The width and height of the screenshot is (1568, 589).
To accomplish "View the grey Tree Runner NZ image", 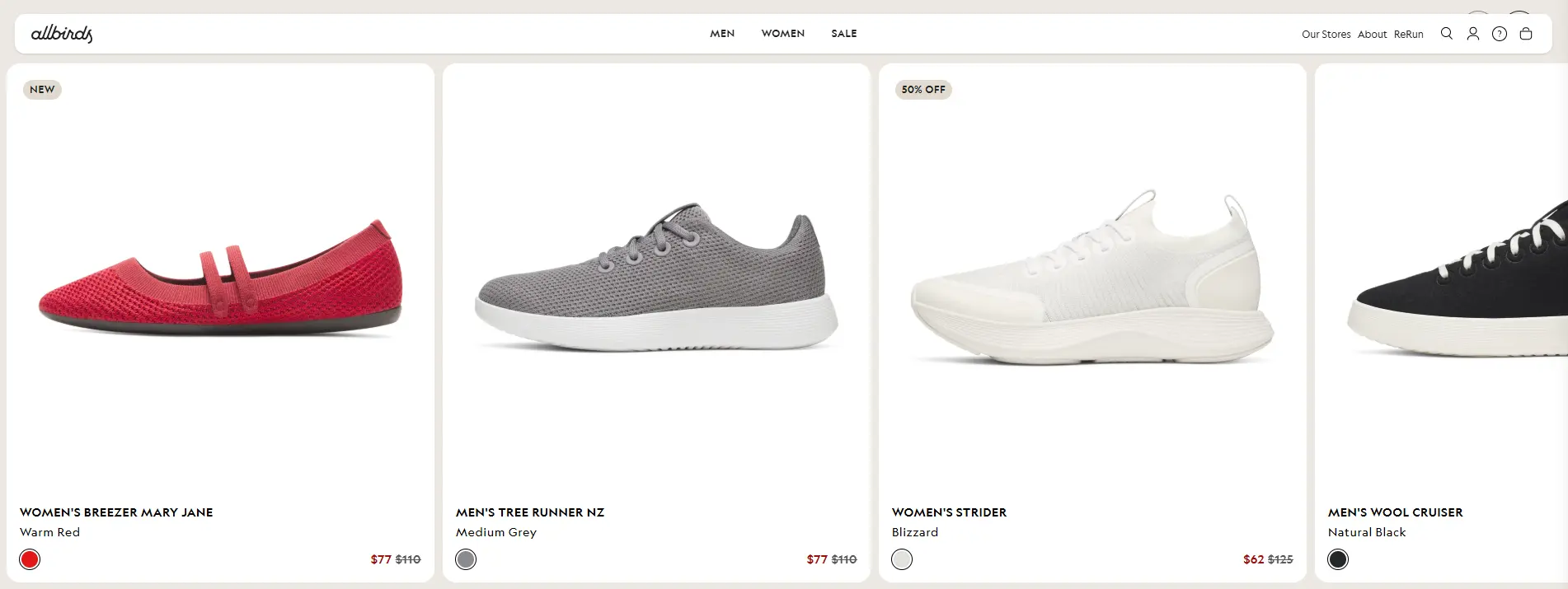I will 656,280.
